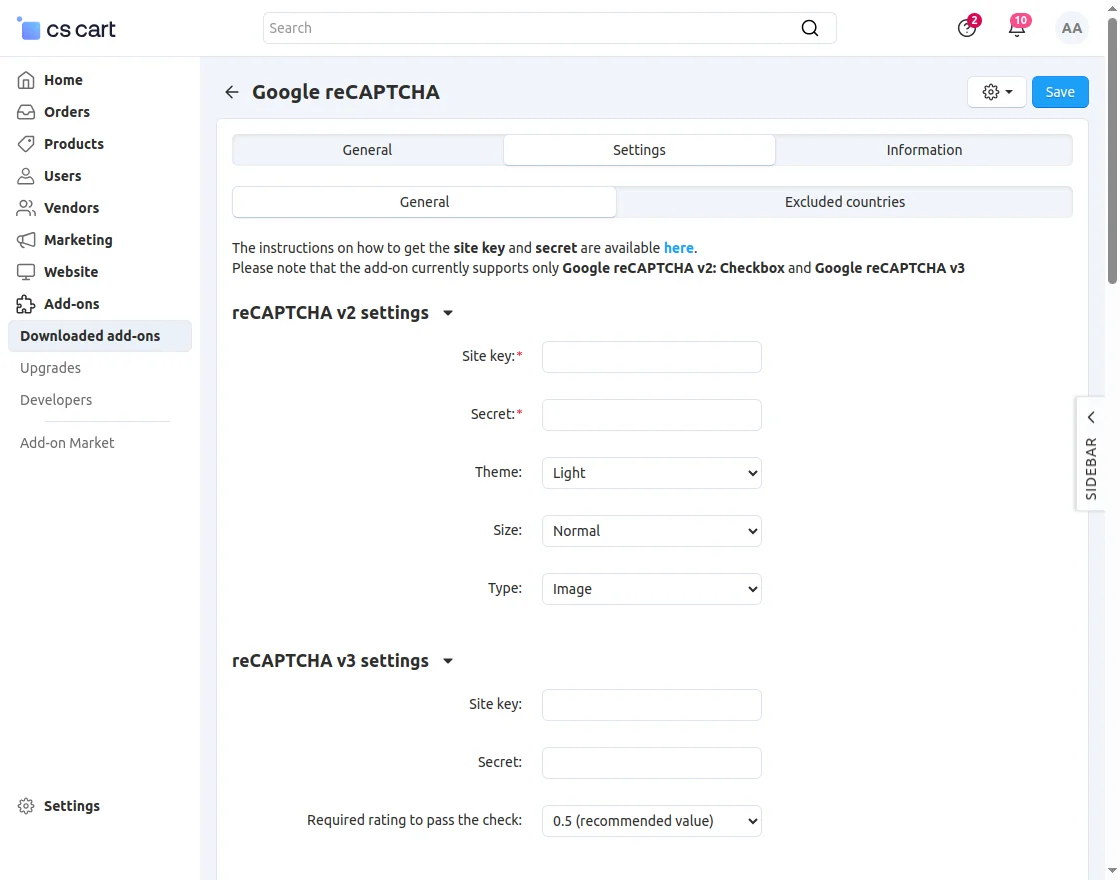The height and width of the screenshot is (880, 1120).
Task: Open the Size dropdown
Action: point(651,531)
